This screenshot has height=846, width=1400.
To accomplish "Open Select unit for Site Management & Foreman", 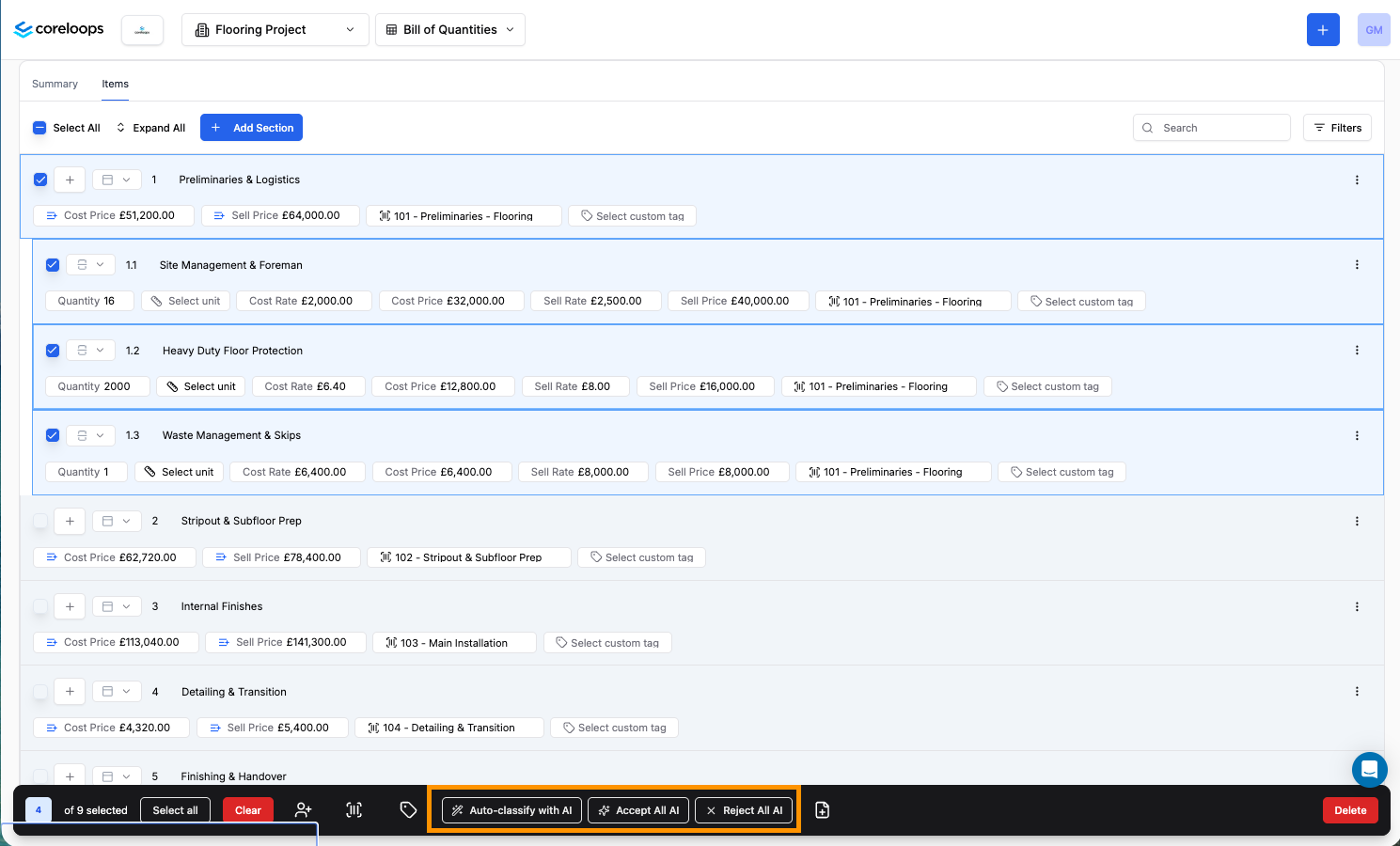I will click(186, 301).
